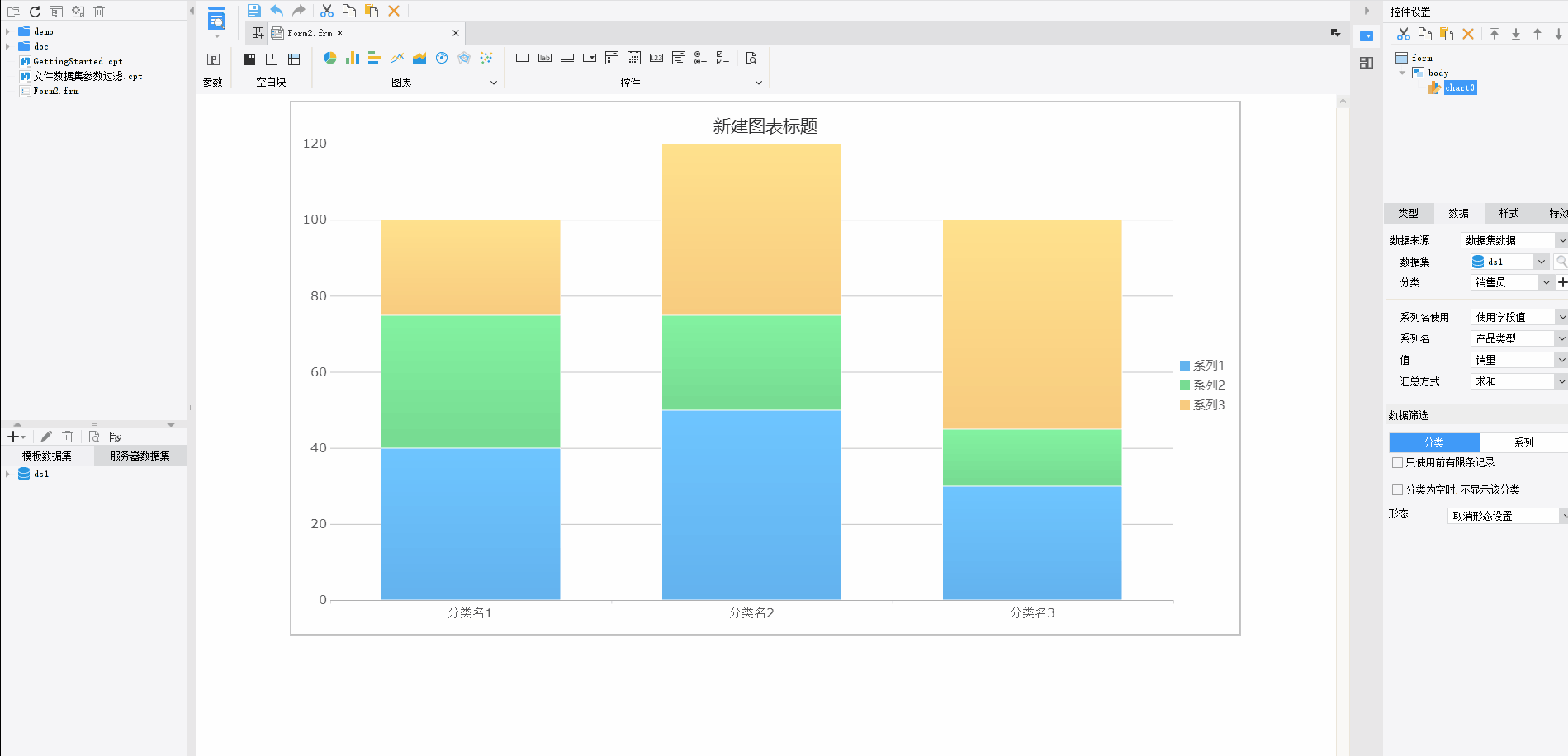This screenshot has height=756, width=1568.
Task: Click the Redo arrow icon
Action: click(299, 11)
